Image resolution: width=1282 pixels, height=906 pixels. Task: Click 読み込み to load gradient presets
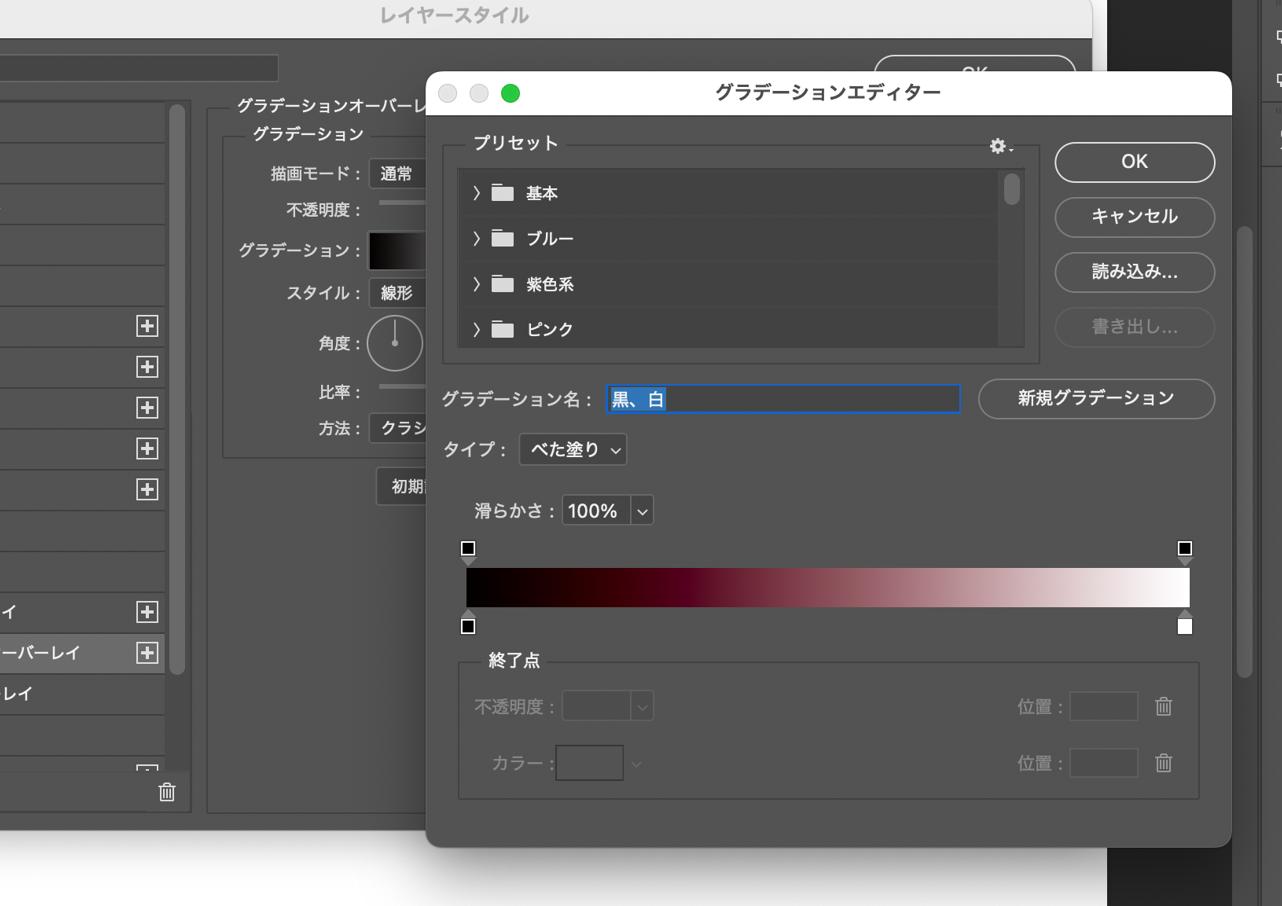[x=1133, y=272]
